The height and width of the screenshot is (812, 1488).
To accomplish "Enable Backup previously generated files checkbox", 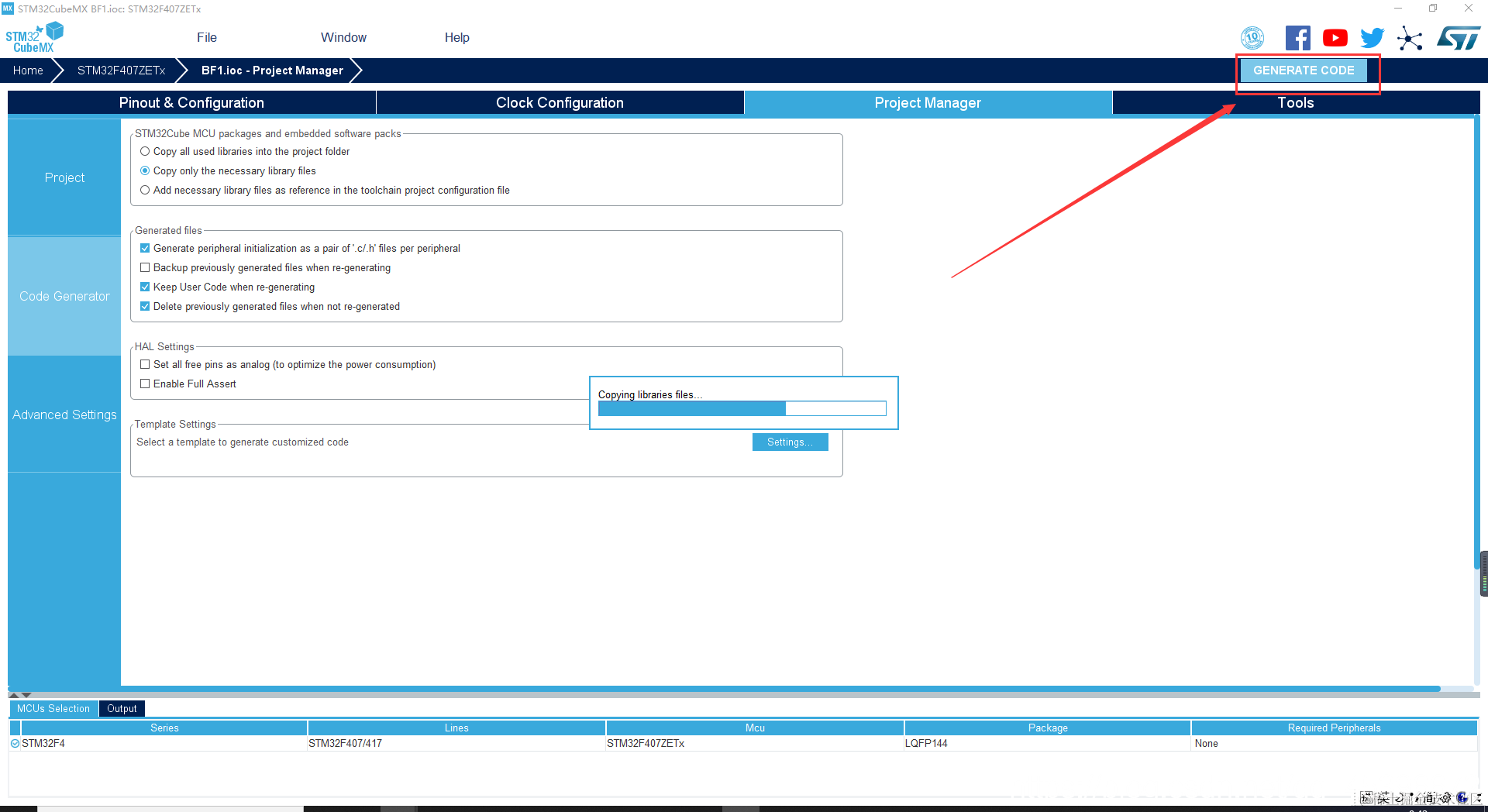I will pyautogui.click(x=145, y=267).
